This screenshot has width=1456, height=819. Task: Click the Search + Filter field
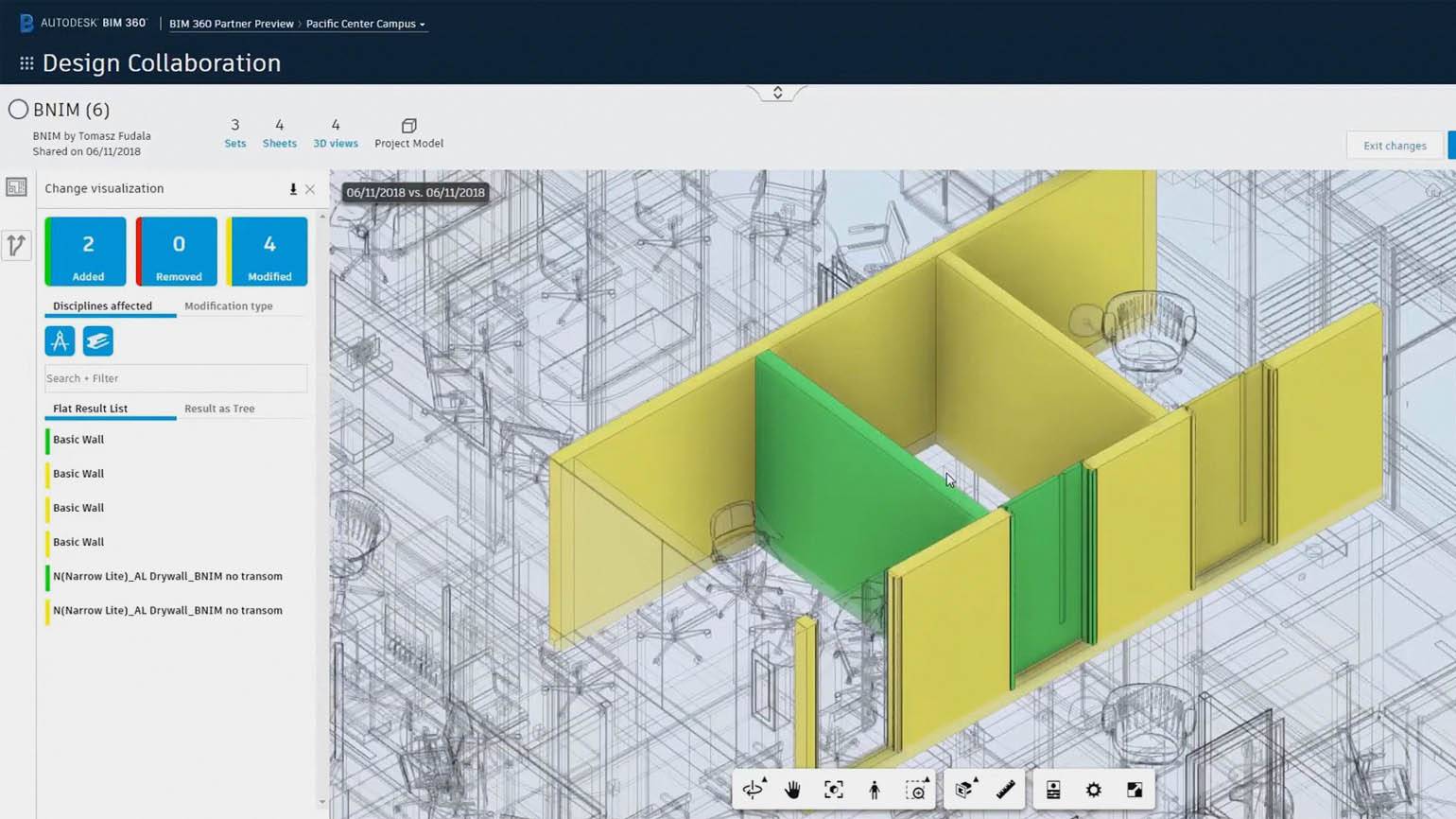176,378
